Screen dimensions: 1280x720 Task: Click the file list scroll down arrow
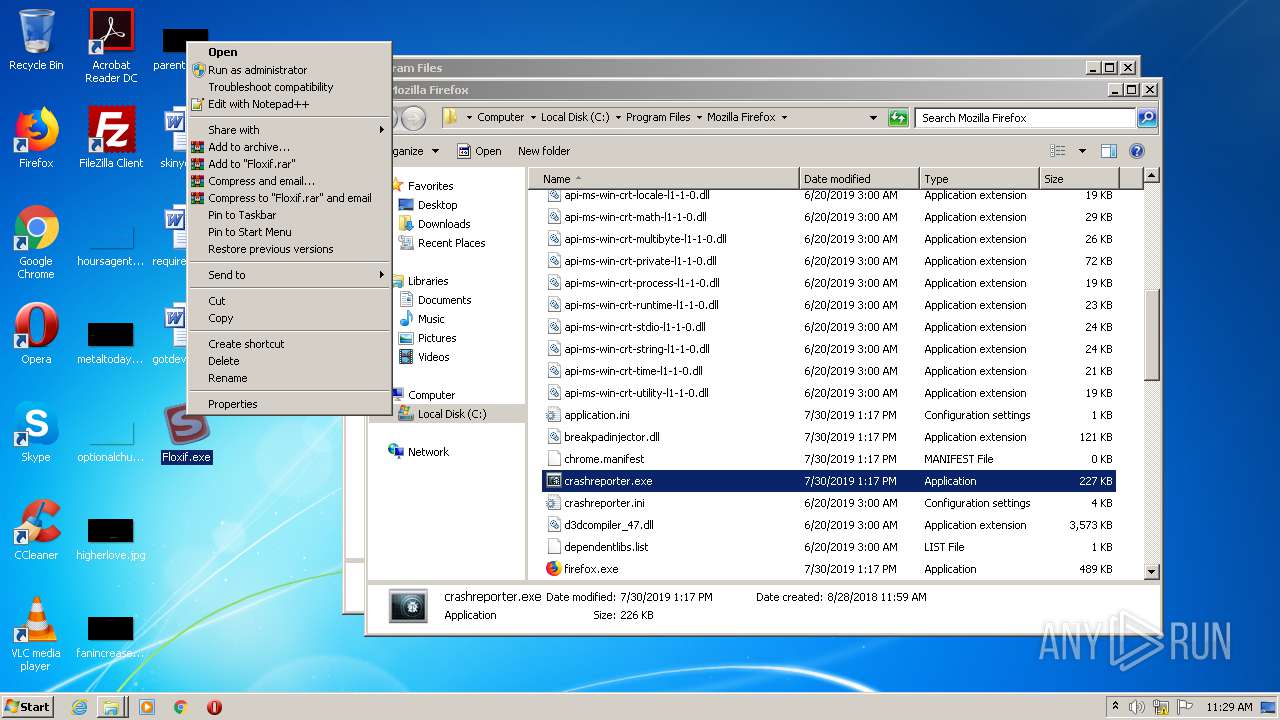pos(1151,571)
